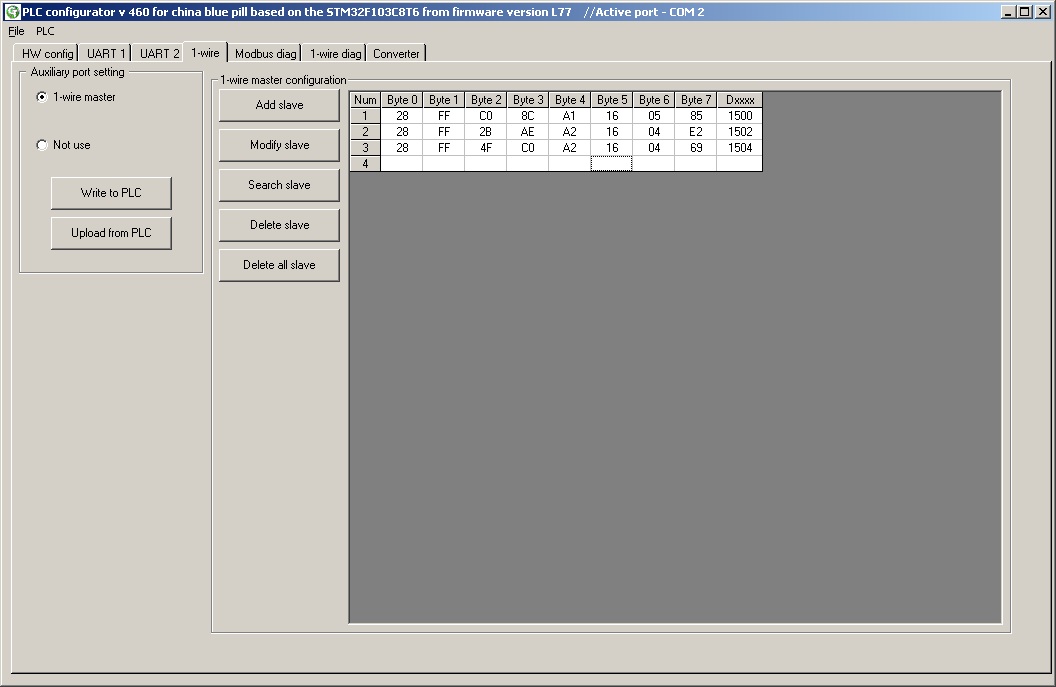This screenshot has height=687, width=1056.
Task: Select row number 2 header
Action: coord(365,132)
